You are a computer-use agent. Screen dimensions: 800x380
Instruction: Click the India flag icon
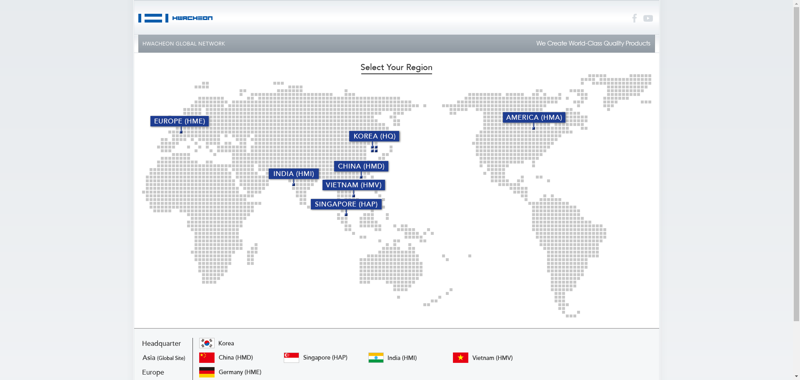tap(376, 358)
